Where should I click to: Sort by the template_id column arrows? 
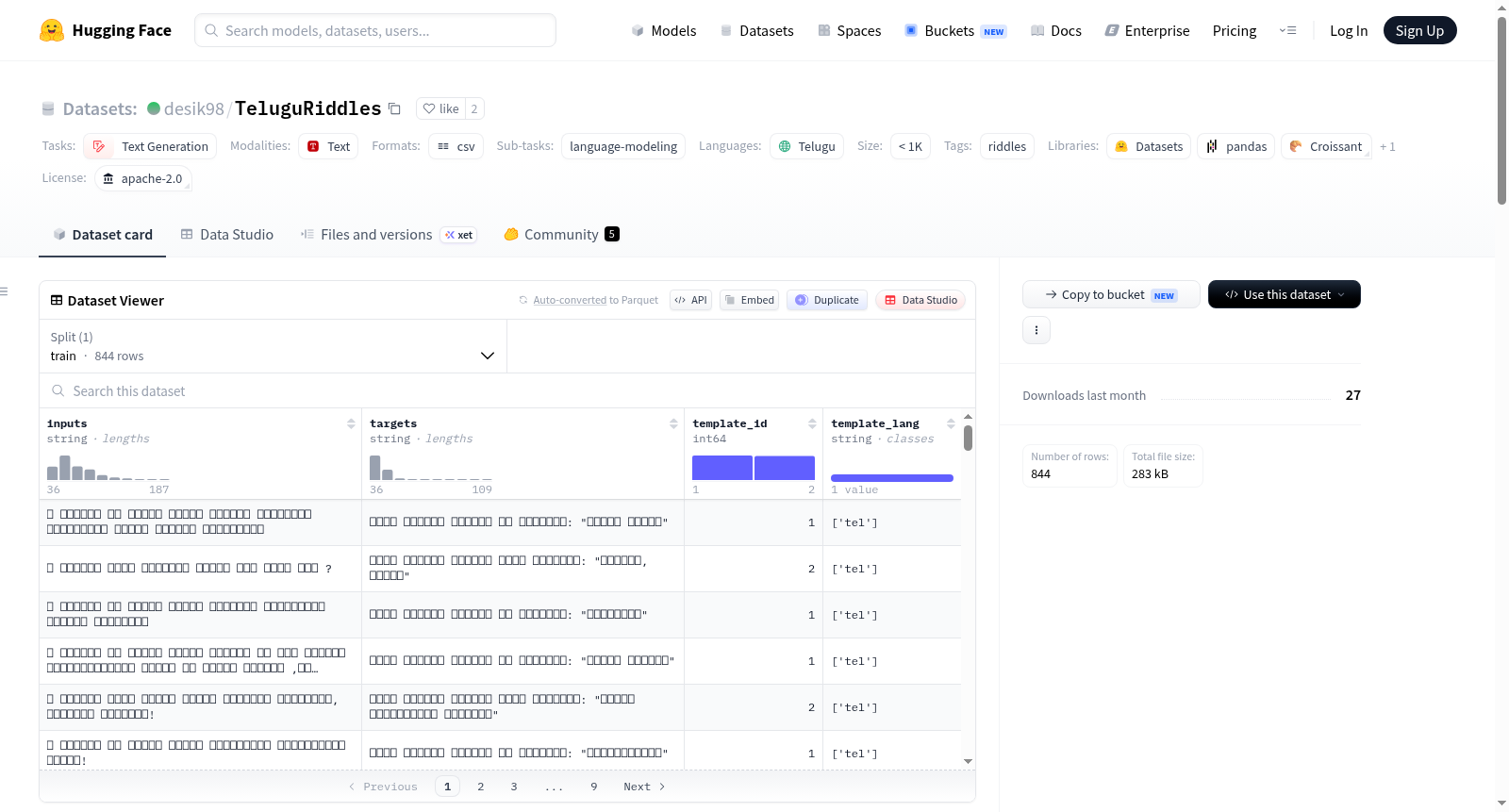tap(812, 423)
